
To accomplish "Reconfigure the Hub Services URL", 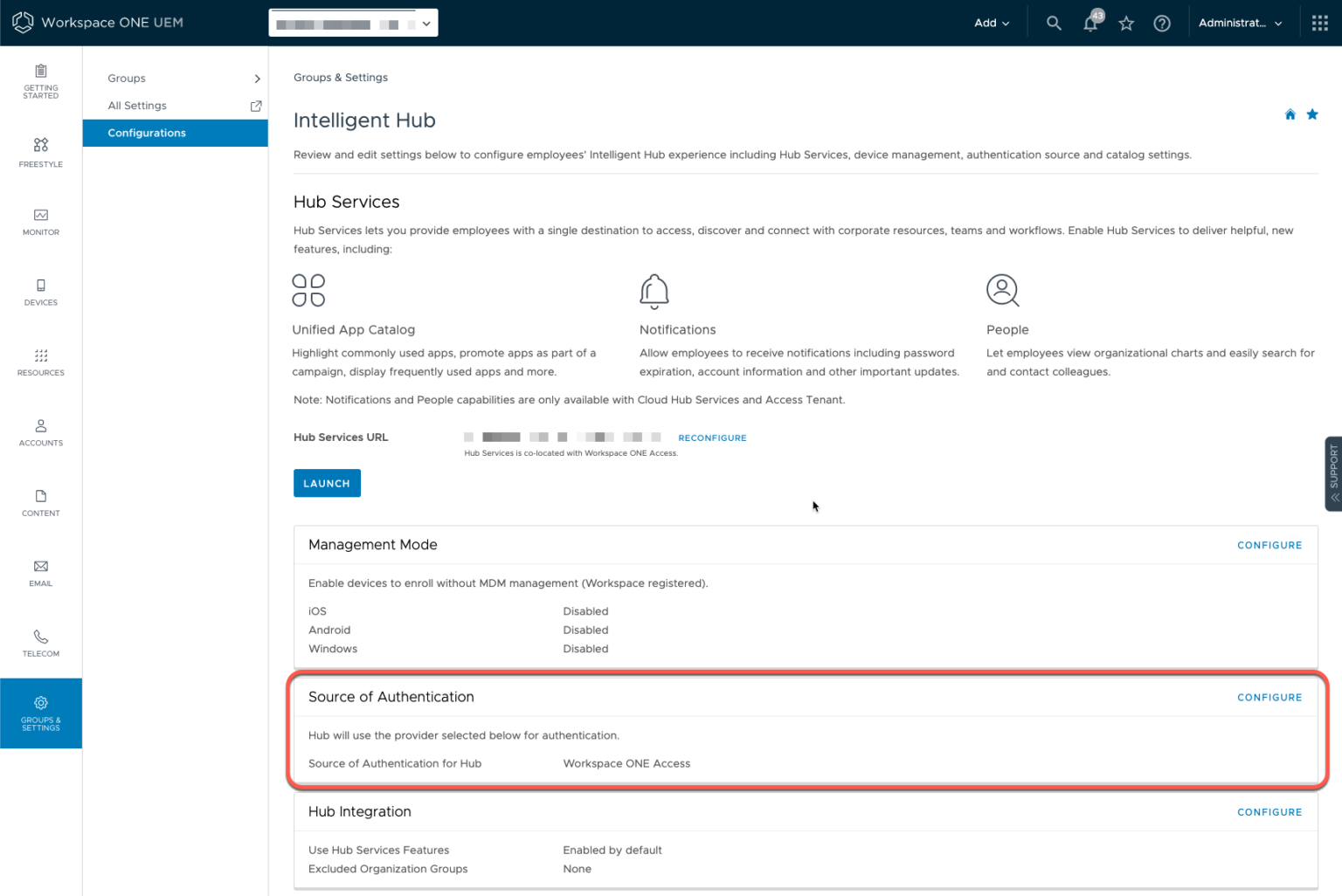I will click(712, 438).
